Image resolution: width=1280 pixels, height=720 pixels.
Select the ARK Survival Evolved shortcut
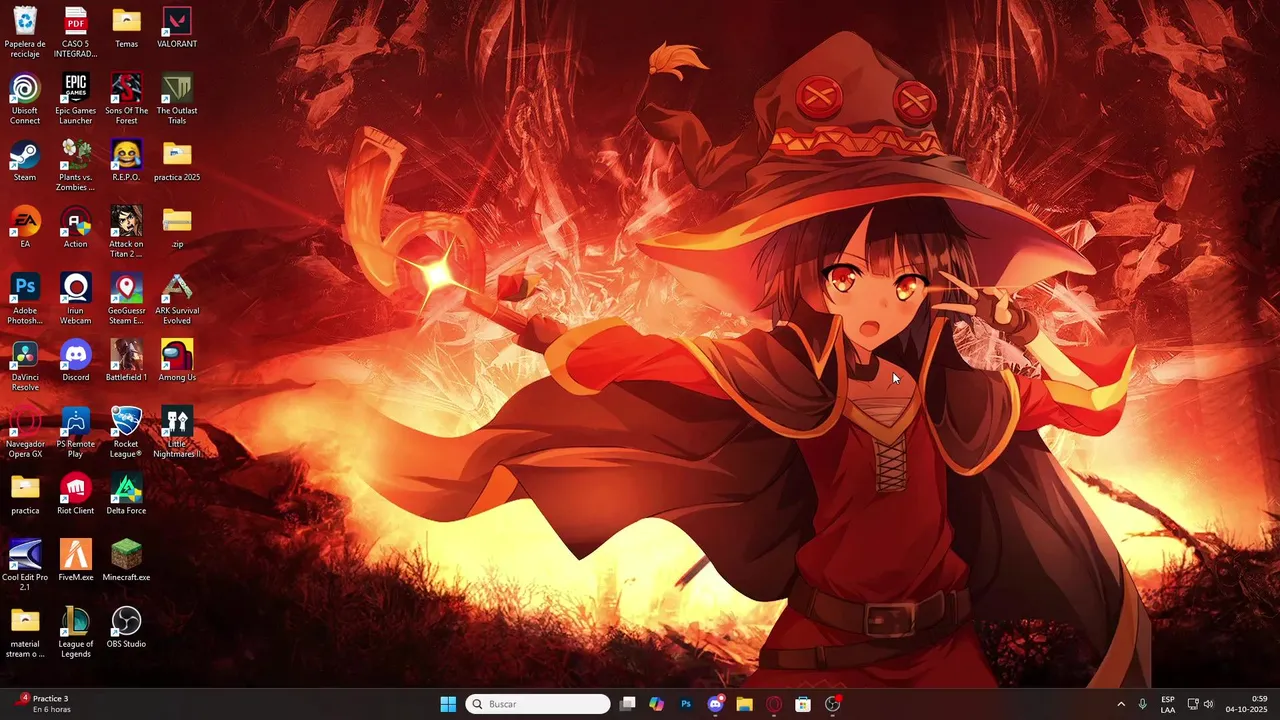click(x=177, y=298)
